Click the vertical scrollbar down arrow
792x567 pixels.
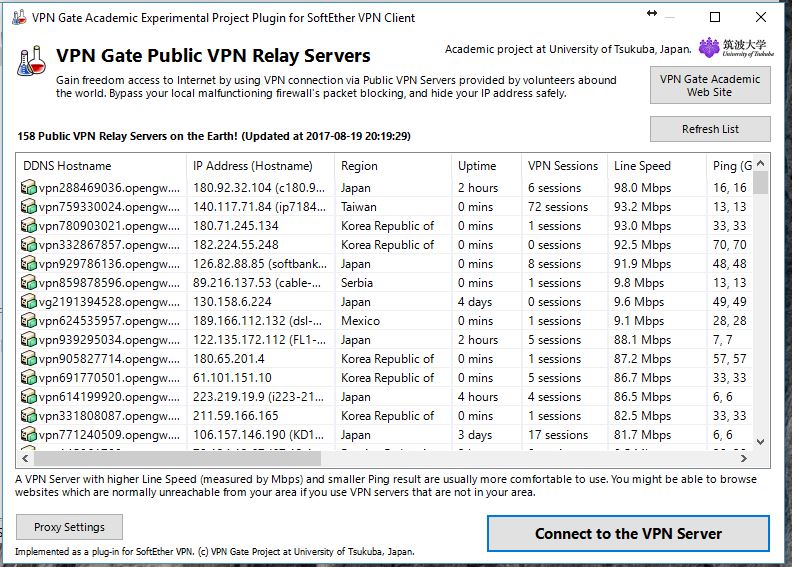pyautogui.click(x=761, y=441)
